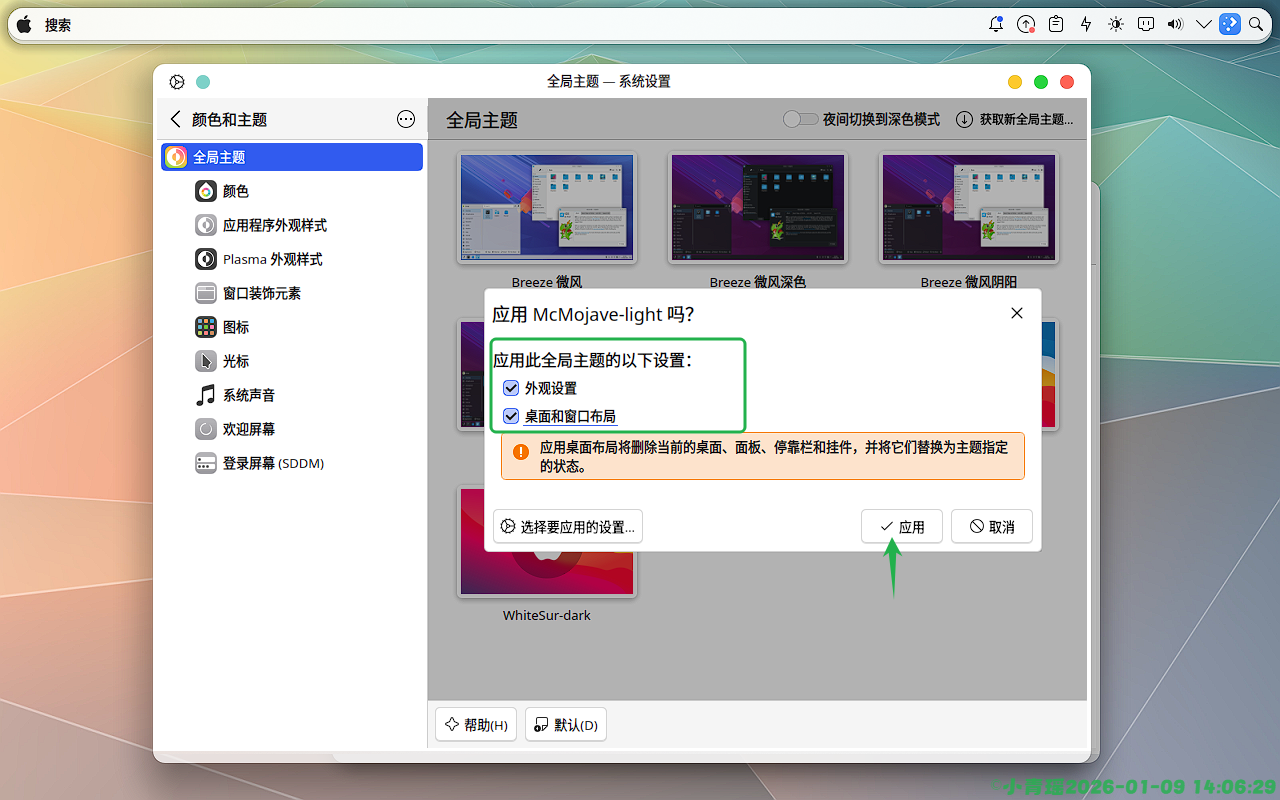Select 图标 in the sidebar
The width and height of the screenshot is (1280, 800).
tap(236, 327)
